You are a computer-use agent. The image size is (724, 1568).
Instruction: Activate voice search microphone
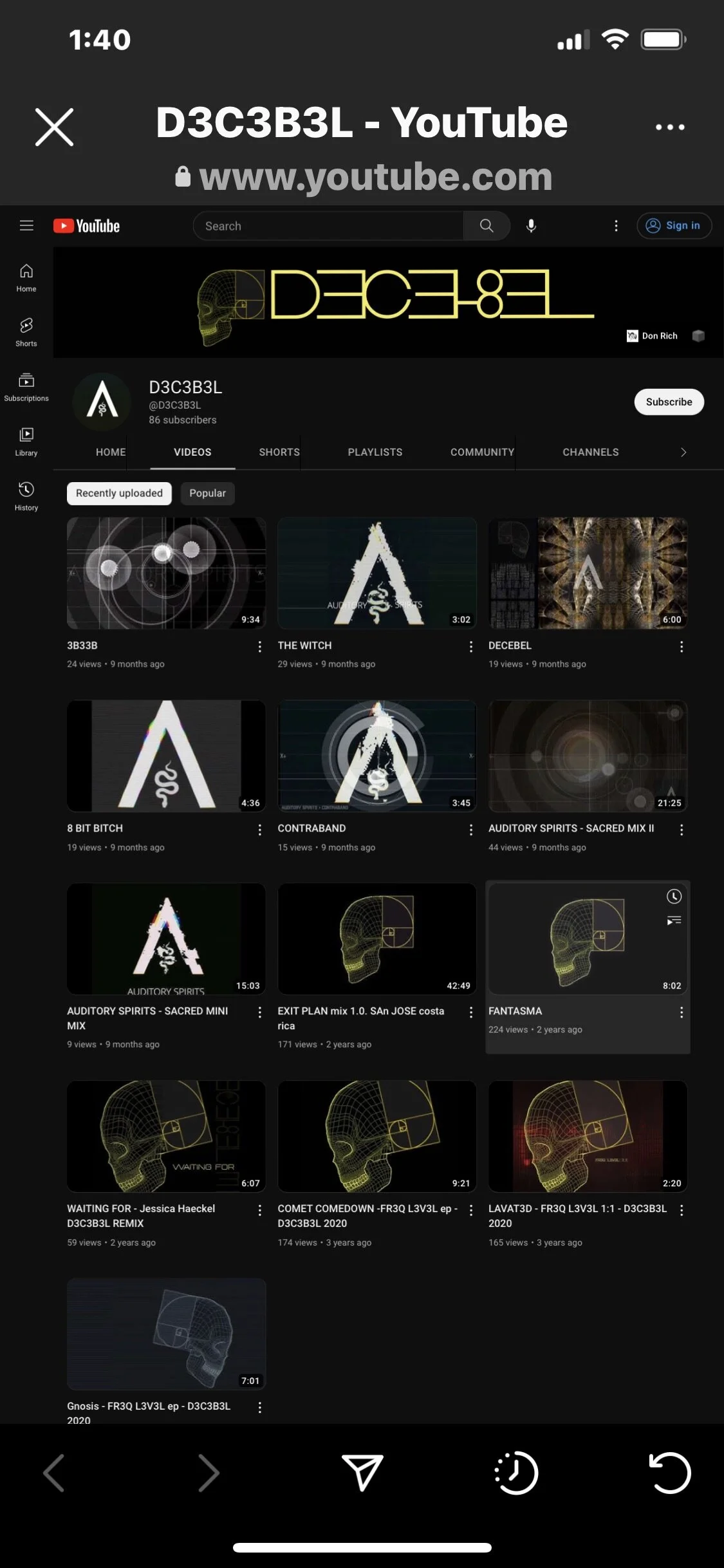pyautogui.click(x=531, y=226)
